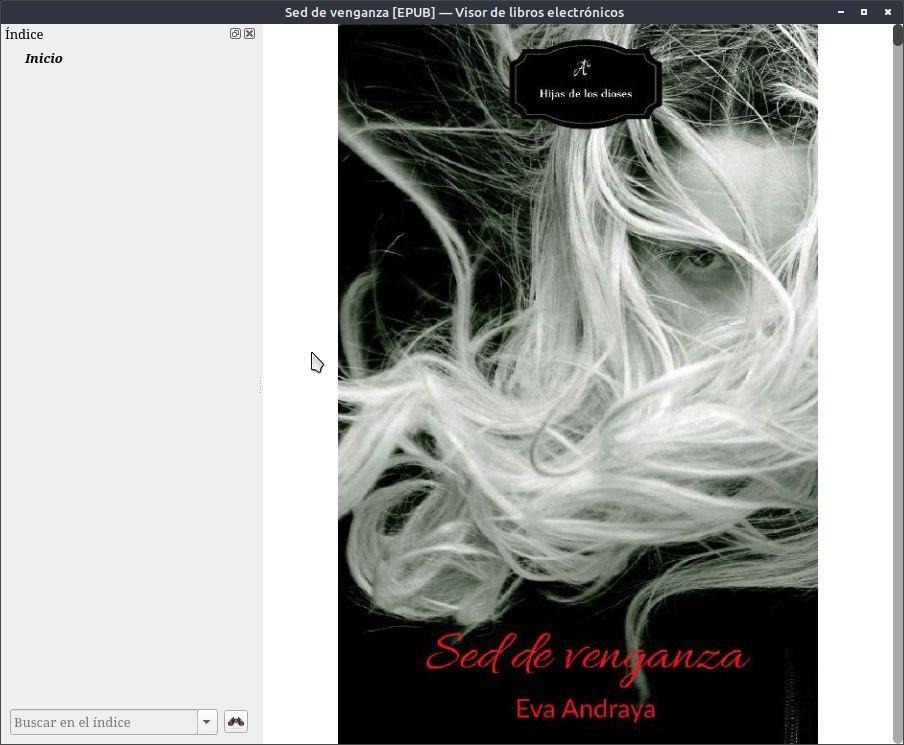The image size is (904, 745).
Task: Close the Índice panel
Action: click(250, 33)
